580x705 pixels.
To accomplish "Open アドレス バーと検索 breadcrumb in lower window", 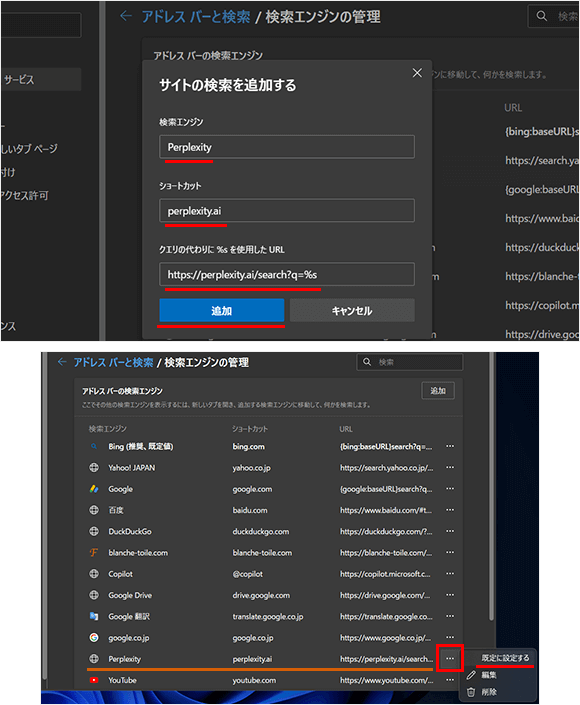I will pyautogui.click(x=113, y=362).
